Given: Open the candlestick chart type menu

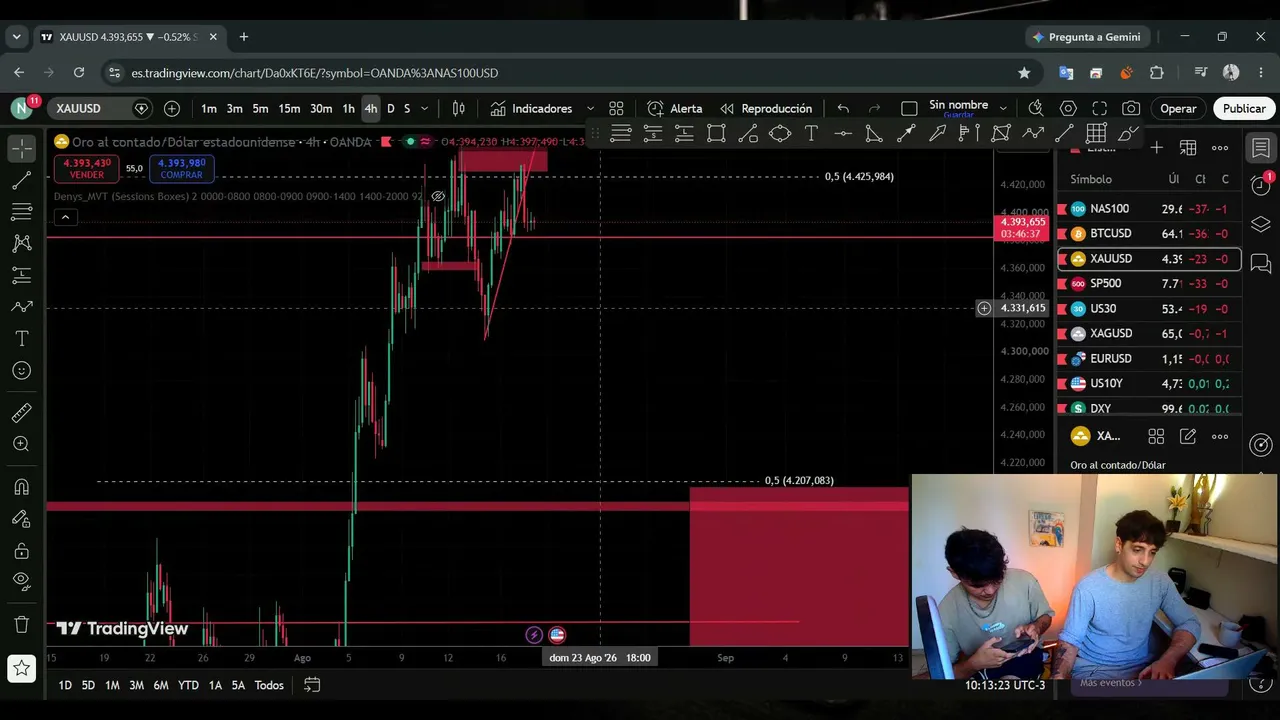Looking at the screenshot, I should point(459,108).
